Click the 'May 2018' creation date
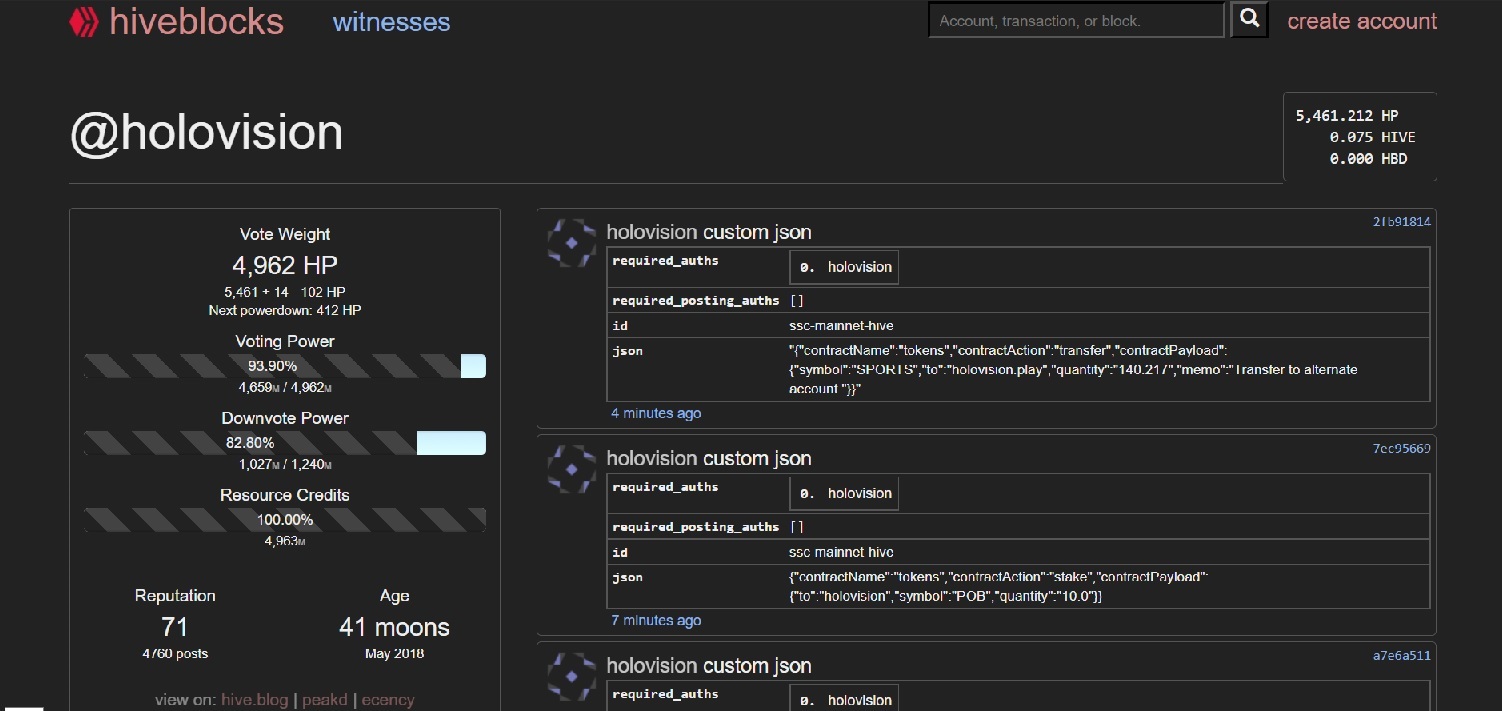Screen dimensions: 1502x711 [x=394, y=654]
